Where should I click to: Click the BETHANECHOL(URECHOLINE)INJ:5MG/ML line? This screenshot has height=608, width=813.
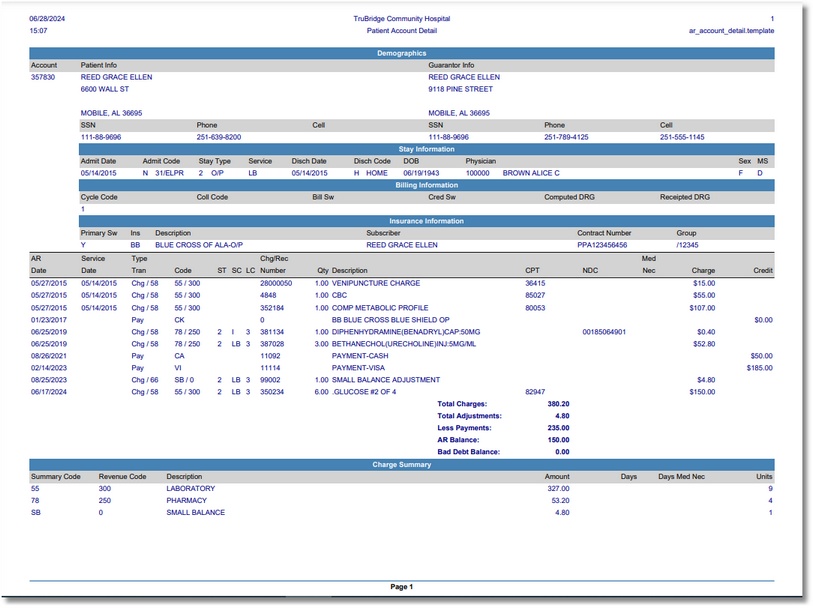pyautogui.click(x=404, y=344)
